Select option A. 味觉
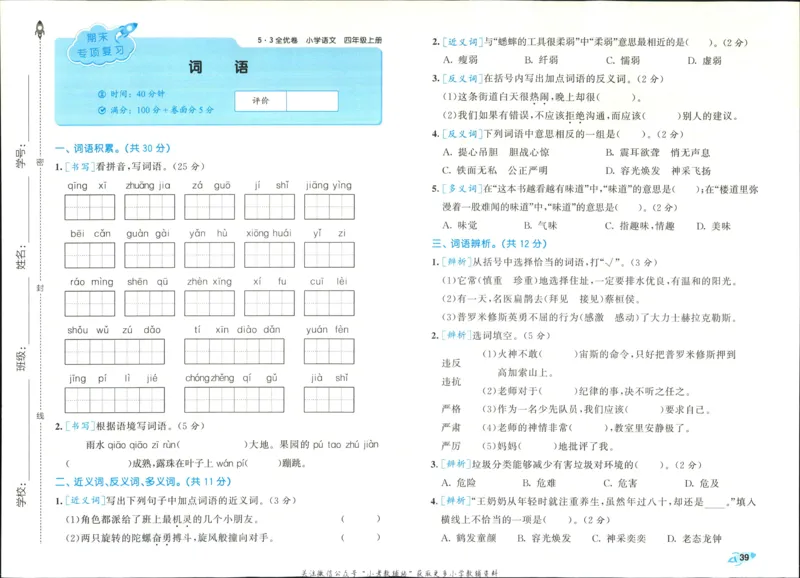The width and height of the screenshot is (800, 578). 460,225
